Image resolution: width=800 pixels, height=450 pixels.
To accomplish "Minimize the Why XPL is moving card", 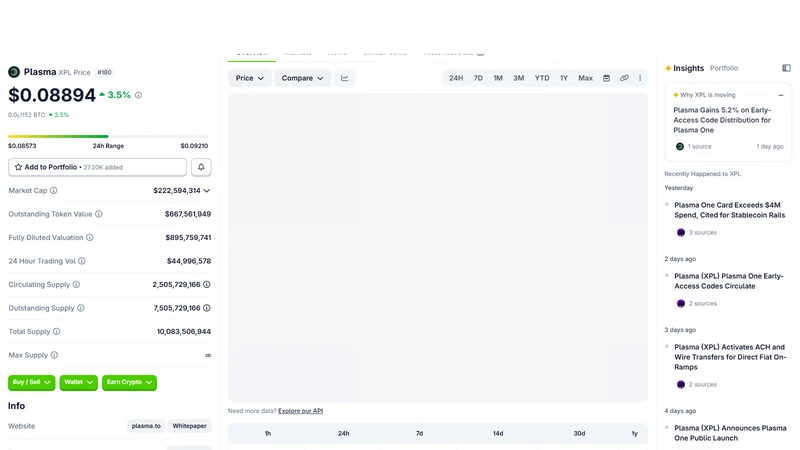I will click(x=781, y=95).
